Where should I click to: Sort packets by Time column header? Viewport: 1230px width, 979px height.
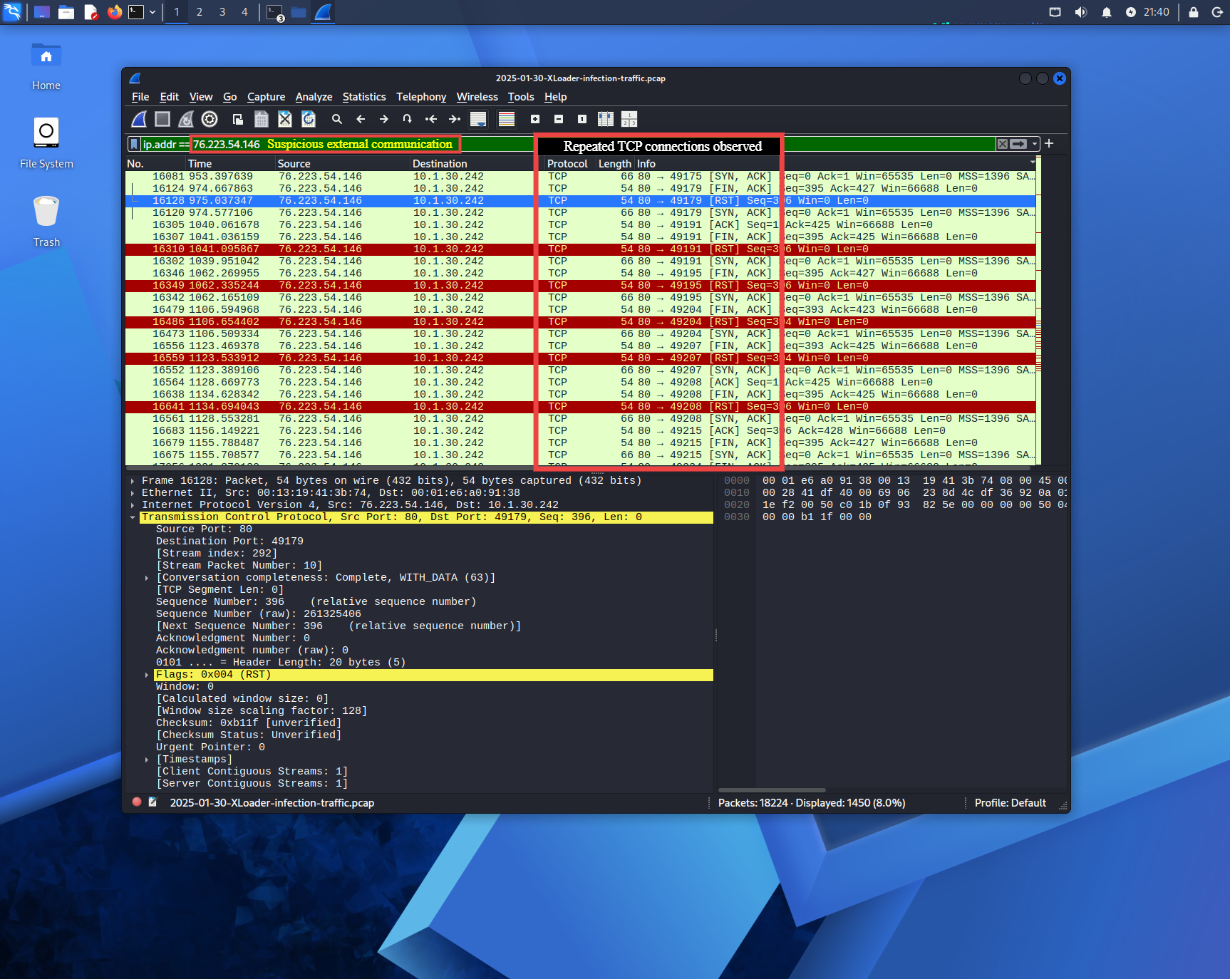[229, 163]
